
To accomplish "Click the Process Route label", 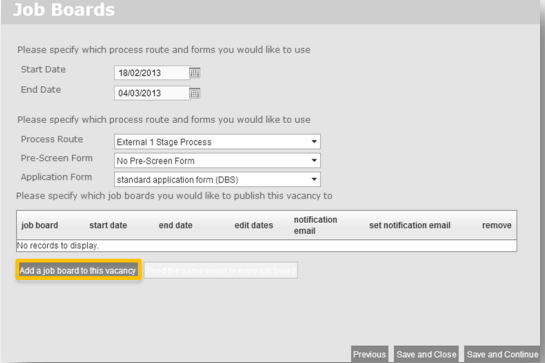I will pyautogui.click(x=52, y=139).
